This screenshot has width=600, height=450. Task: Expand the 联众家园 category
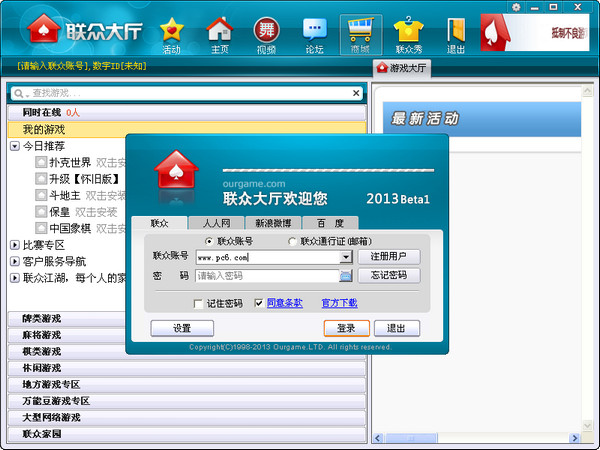(187, 434)
